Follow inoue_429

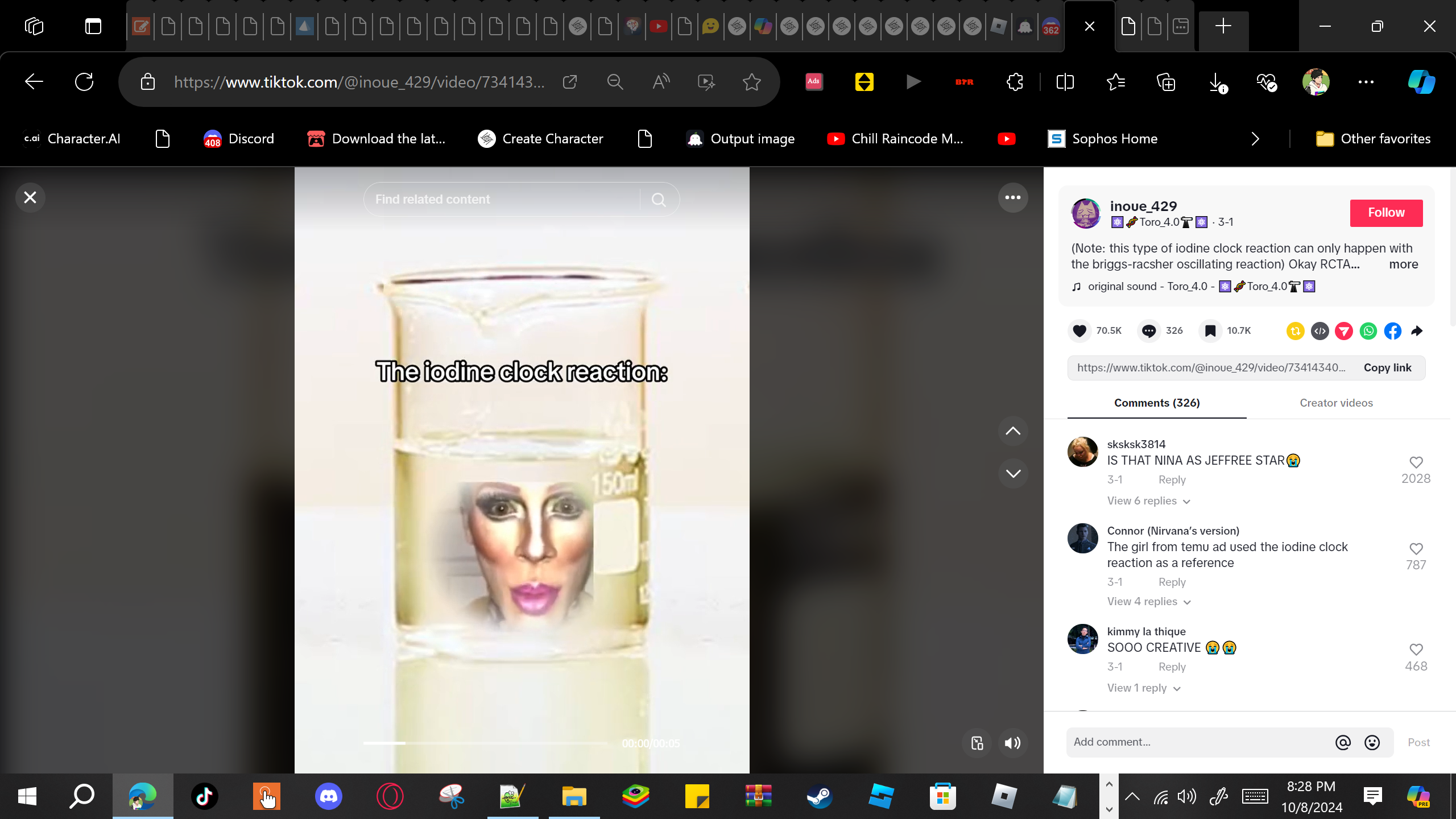pyautogui.click(x=1386, y=213)
